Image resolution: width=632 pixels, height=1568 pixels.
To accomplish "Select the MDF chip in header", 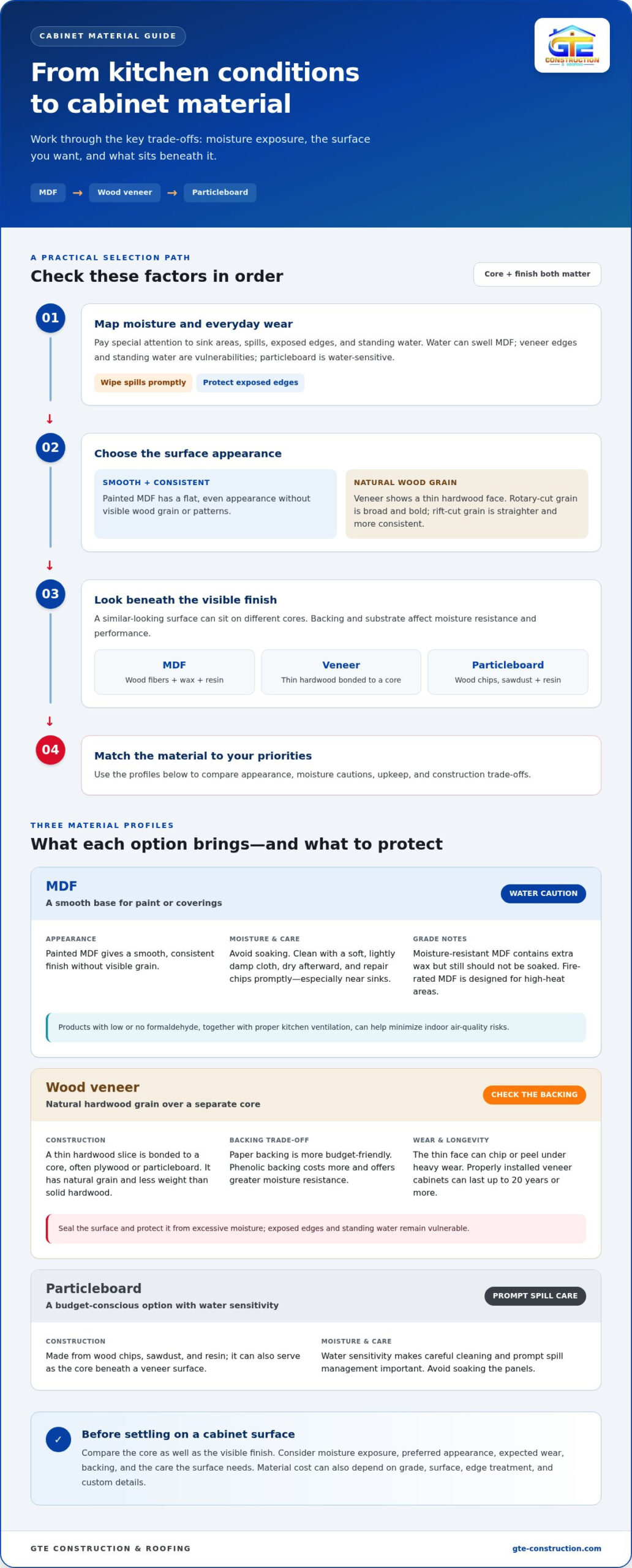I will point(48,192).
